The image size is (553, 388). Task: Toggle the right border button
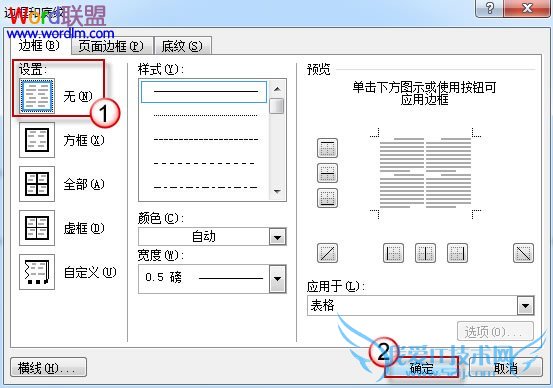[457, 253]
